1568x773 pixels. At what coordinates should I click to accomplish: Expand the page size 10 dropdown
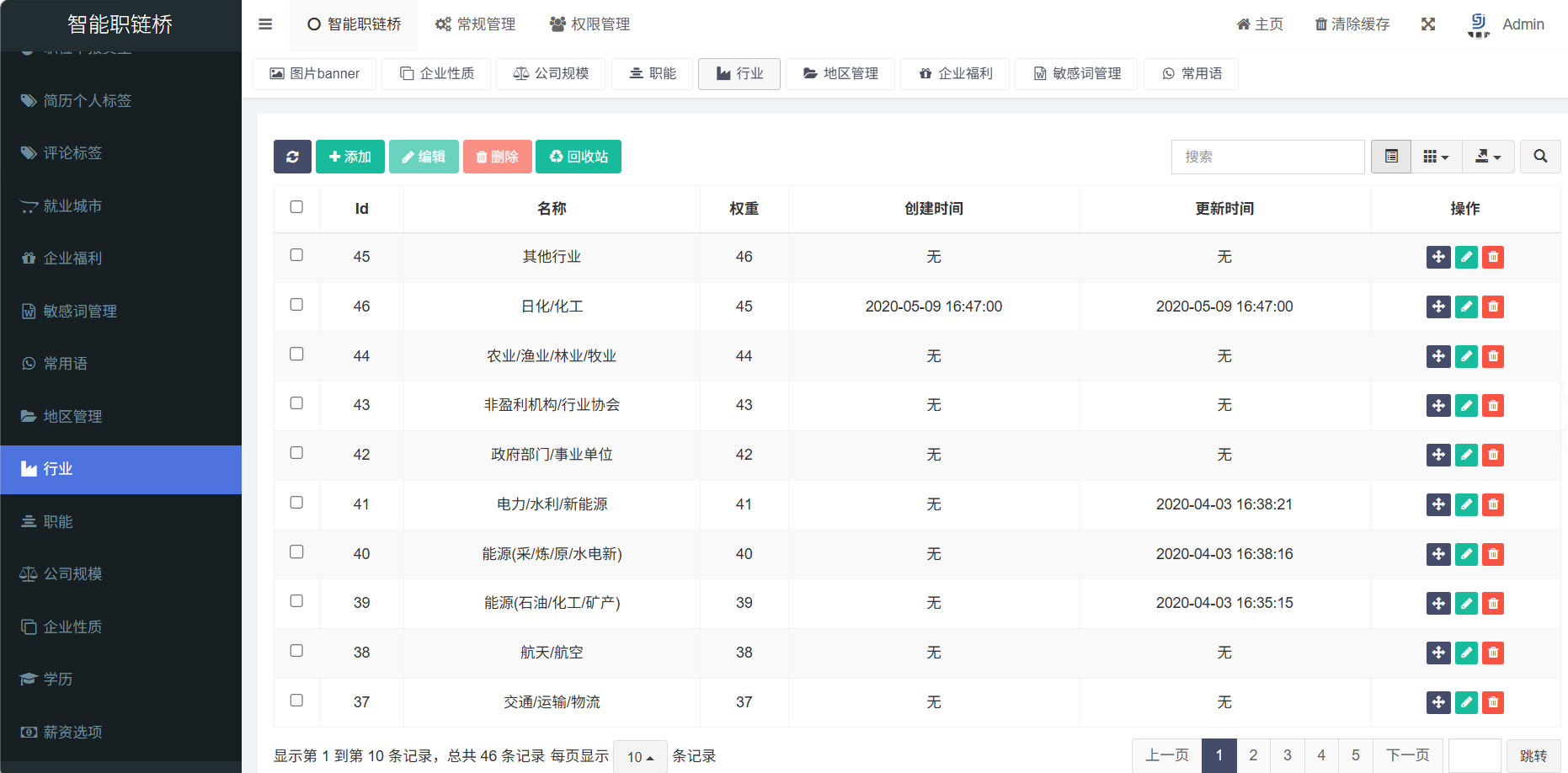[640, 757]
